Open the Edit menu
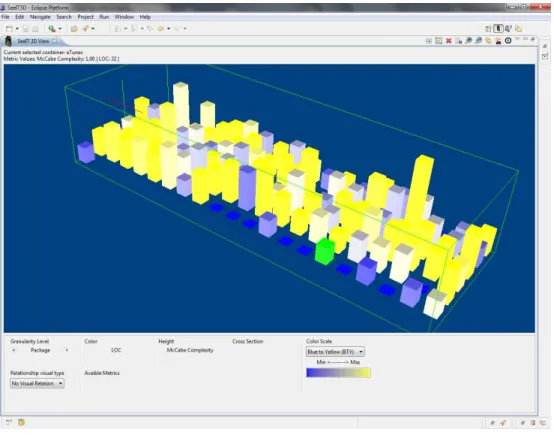 point(19,17)
